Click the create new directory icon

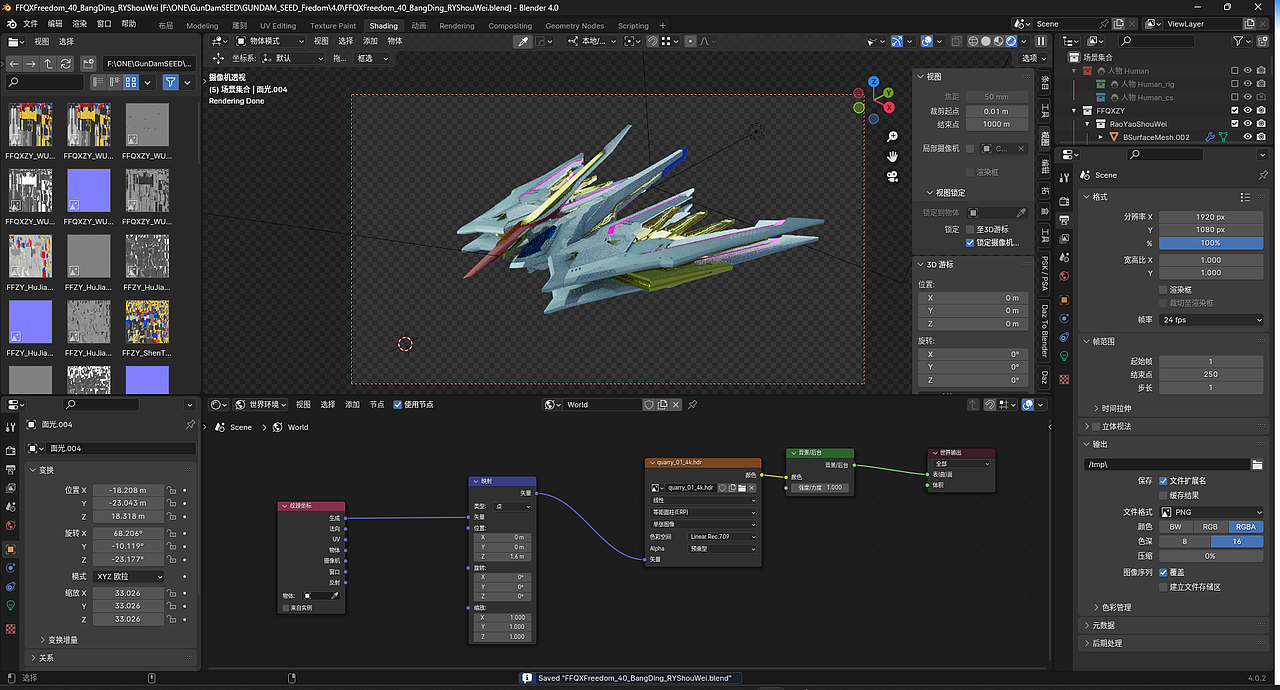(x=88, y=63)
